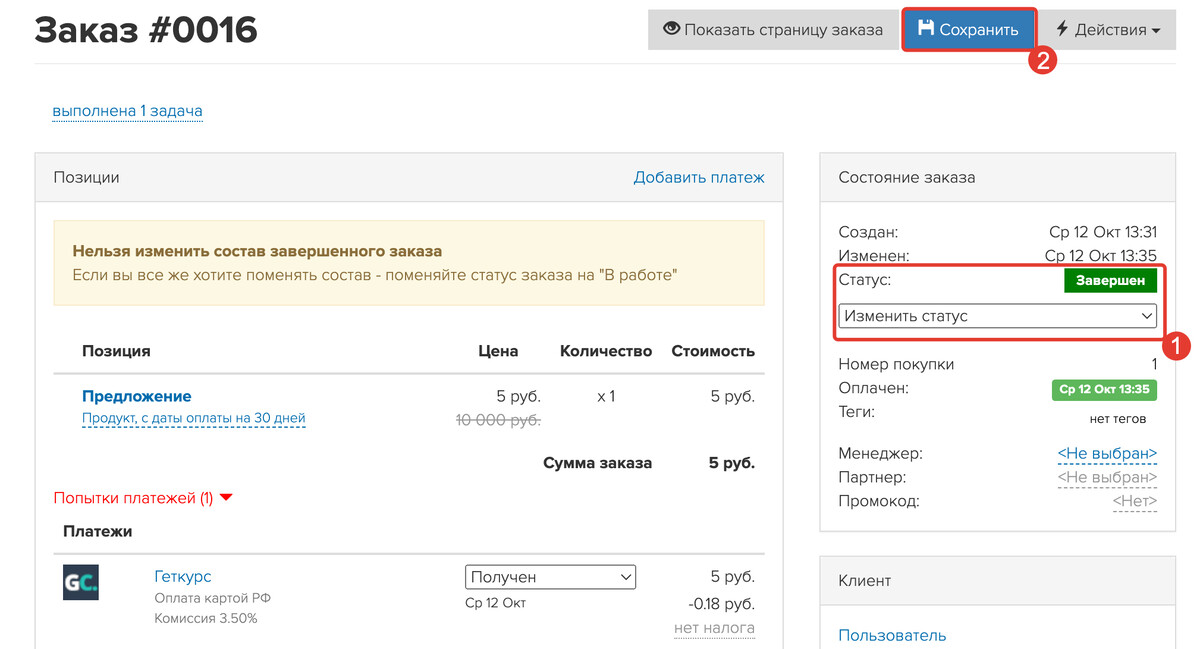Open the 'Пользователь' client link
Viewport: 1200px width, 649px height.
[892, 635]
